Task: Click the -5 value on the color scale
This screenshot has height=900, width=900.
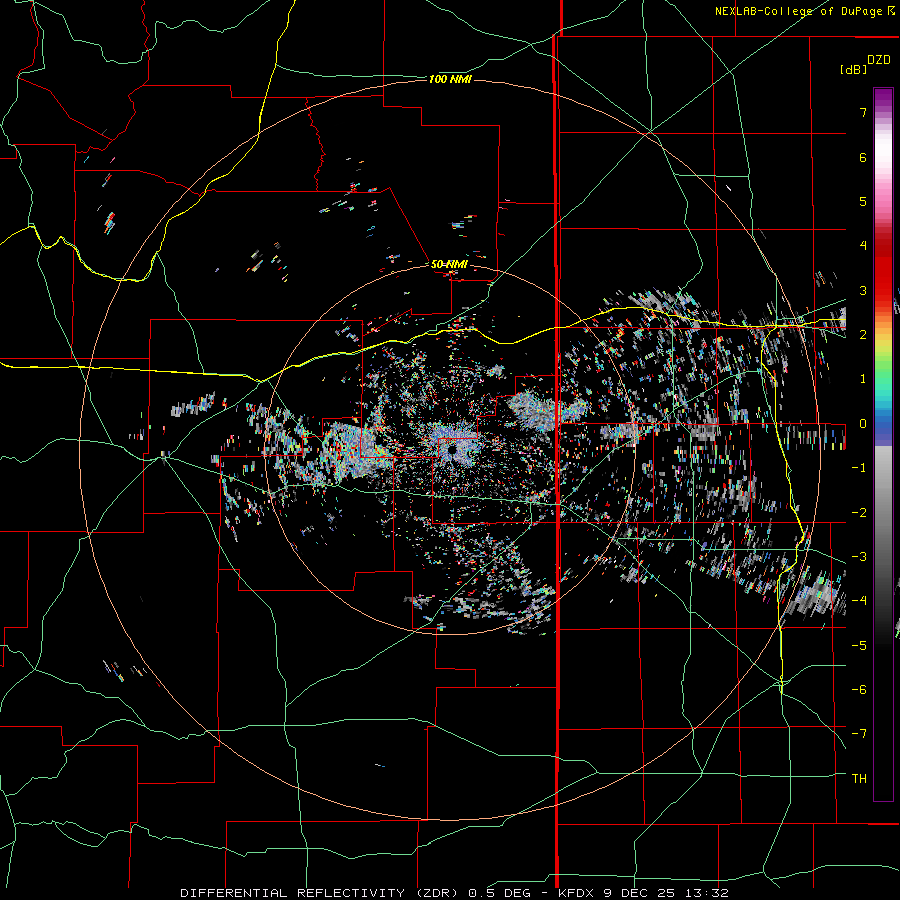Action: 859,646
